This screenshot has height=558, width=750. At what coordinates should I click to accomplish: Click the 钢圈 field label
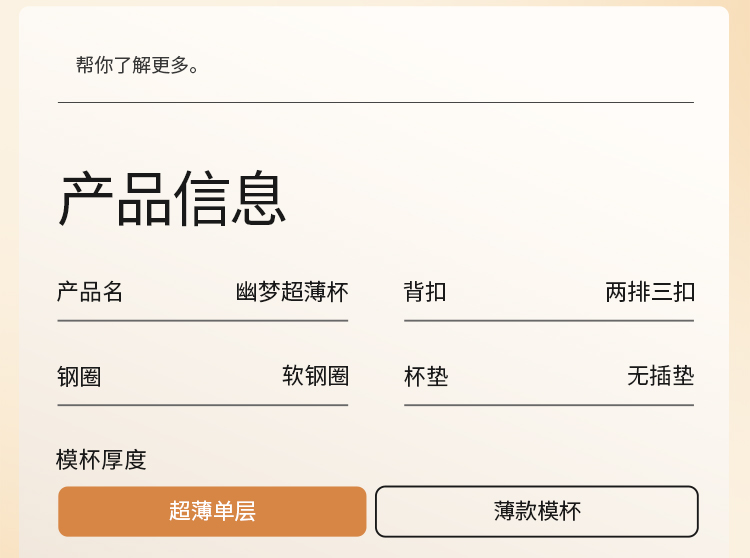point(79,376)
